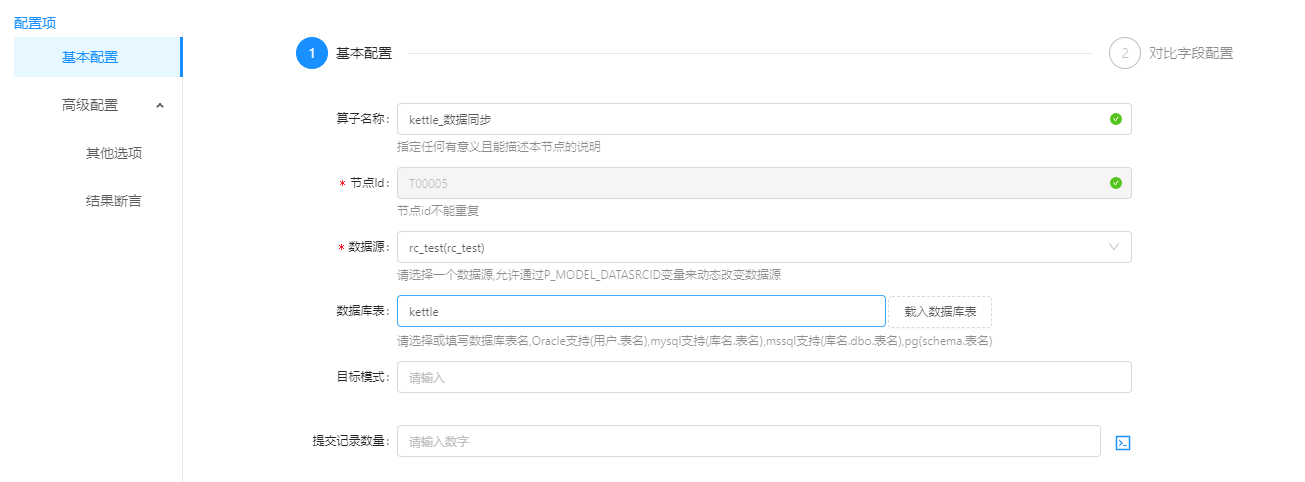This screenshot has height=482, width=1305.
Task: Click the step 1 circle icon
Action: pyautogui.click(x=312, y=53)
